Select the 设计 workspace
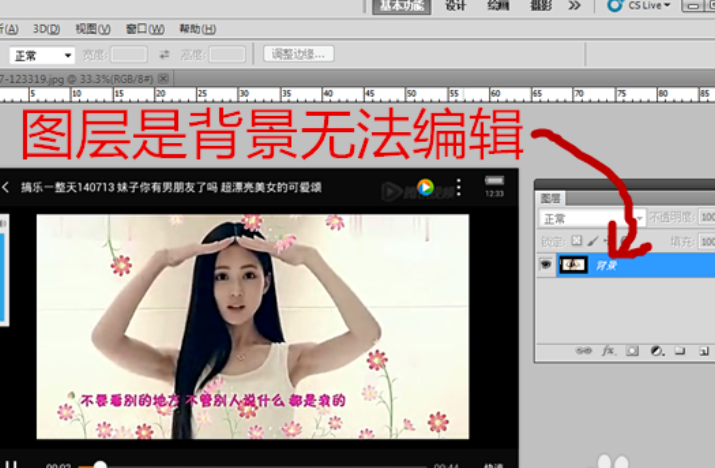 click(x=456, y=5)
